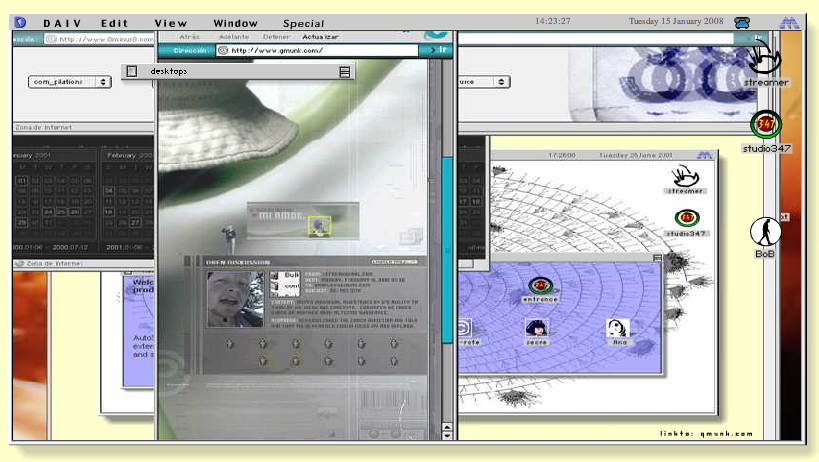Image resolution: width=819 pixels, height=462 pixels.
Task: Open the com_pilations dropdown
Action: [69, 82]
